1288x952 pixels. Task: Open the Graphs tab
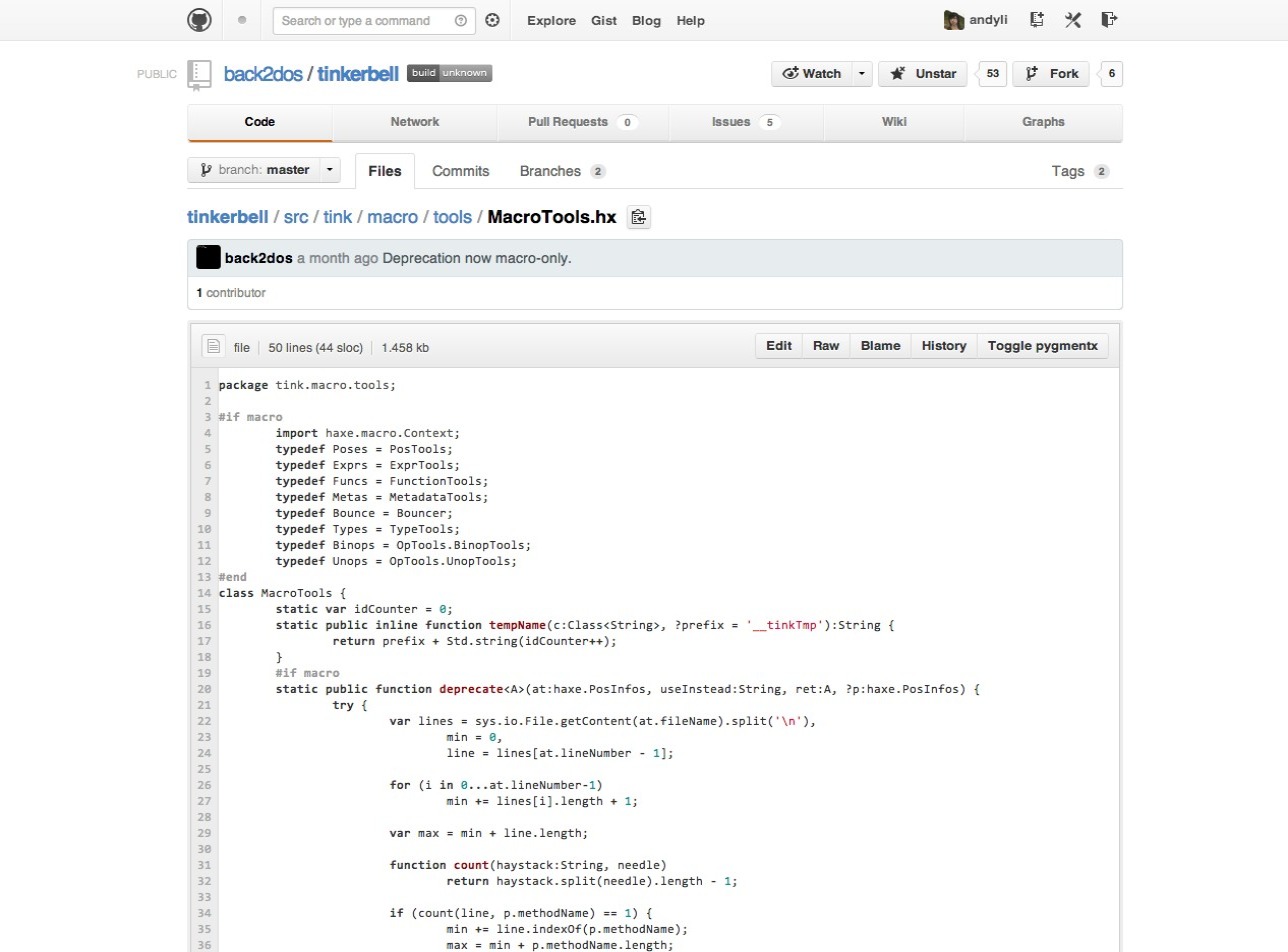(x=1043, y=122)
